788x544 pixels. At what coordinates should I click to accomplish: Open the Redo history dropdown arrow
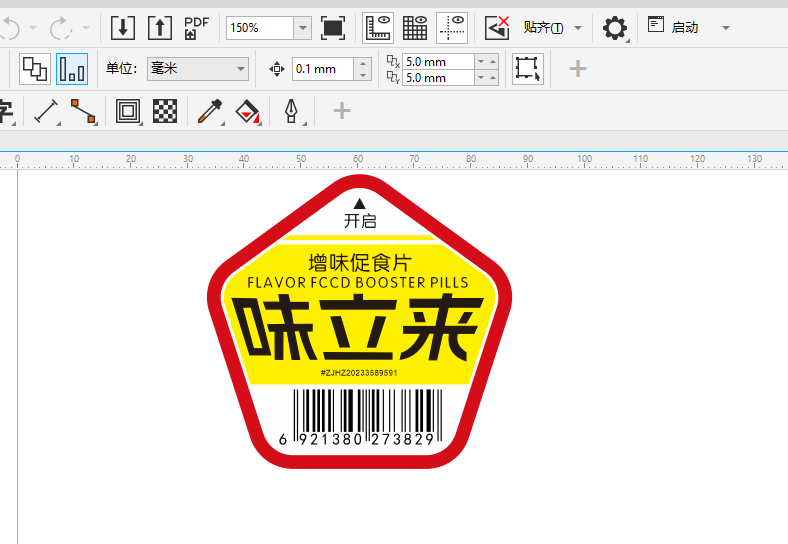[86, 28]
